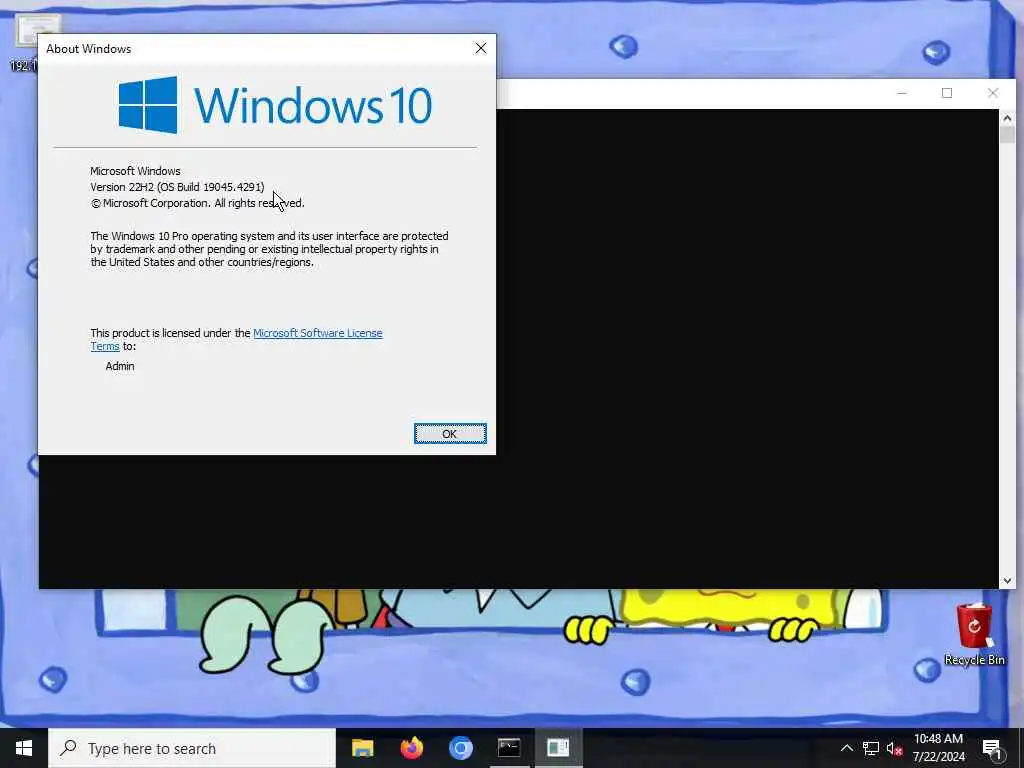
Task: Click the muted volume tray icon
Action: click(x=894, y=748)
